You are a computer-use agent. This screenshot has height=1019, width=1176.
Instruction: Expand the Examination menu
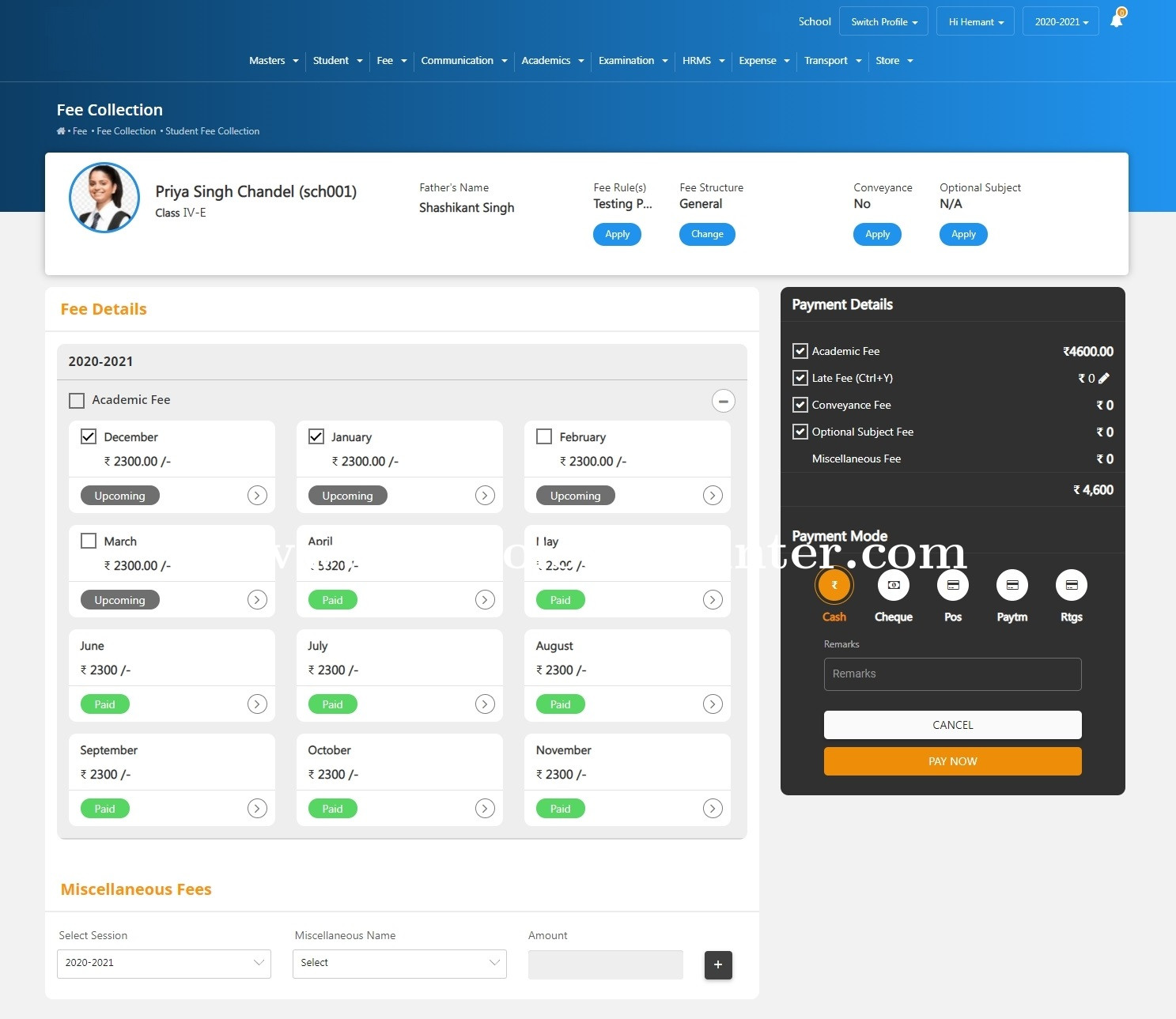[x=633, y=61]
